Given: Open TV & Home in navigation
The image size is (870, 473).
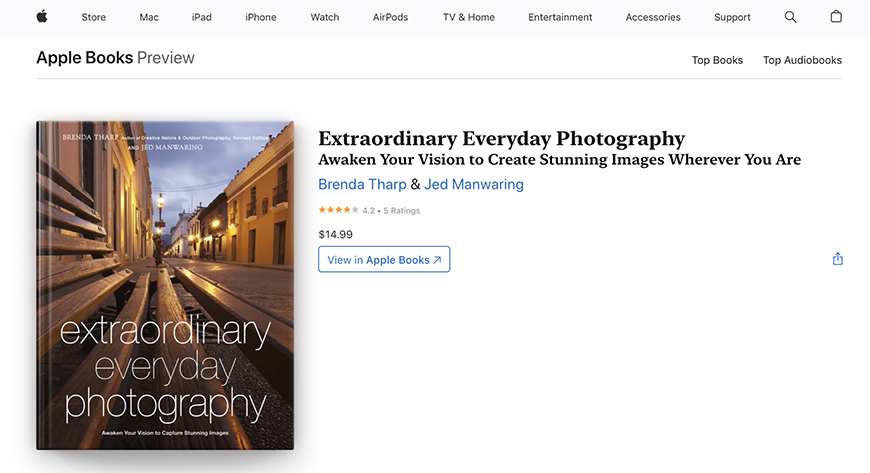Looking at the screenshot, I should click(469, 17).
